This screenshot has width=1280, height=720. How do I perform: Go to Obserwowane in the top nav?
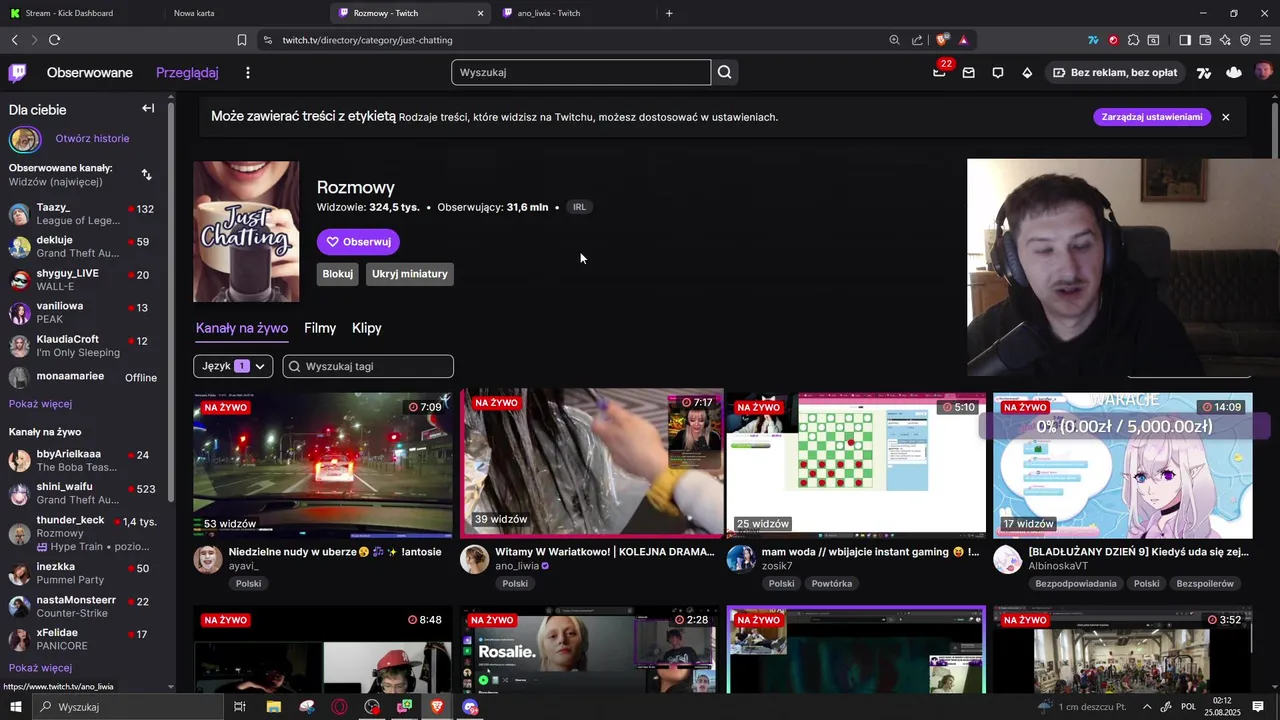coord(90,73)
